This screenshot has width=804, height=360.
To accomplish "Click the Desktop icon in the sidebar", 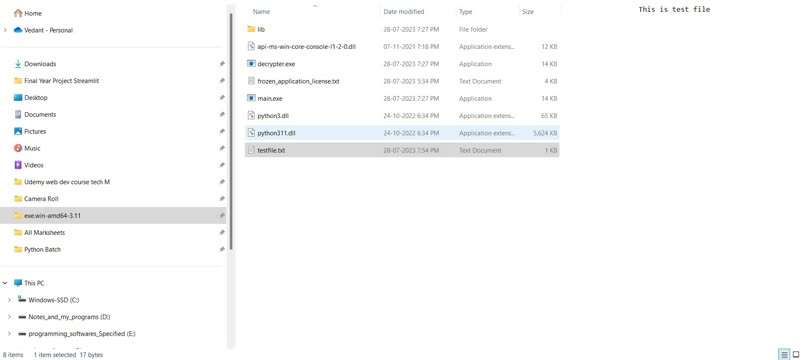I will click(18, 97).
